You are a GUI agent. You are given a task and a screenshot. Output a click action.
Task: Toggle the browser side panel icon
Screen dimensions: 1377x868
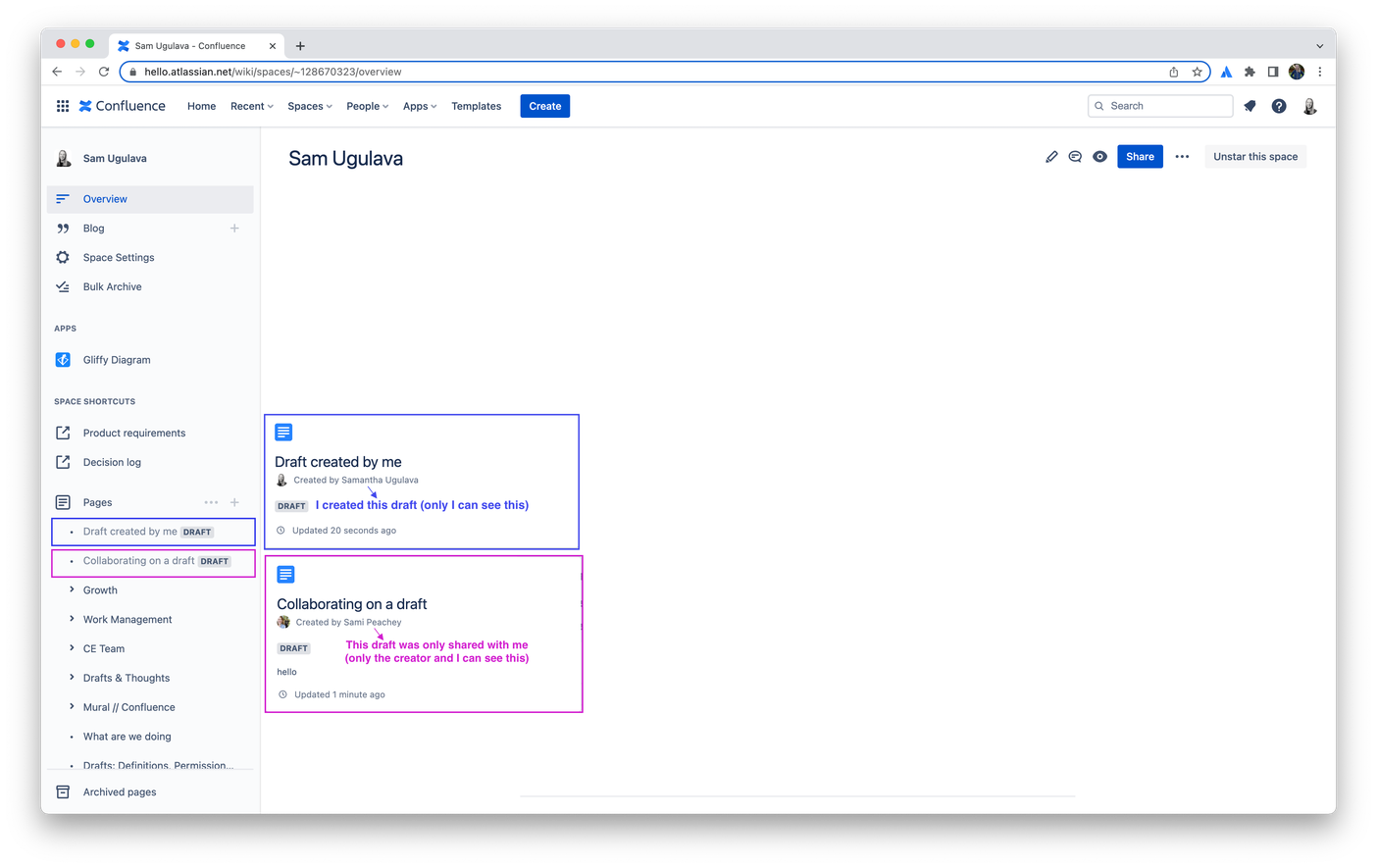coord(1273,72)
